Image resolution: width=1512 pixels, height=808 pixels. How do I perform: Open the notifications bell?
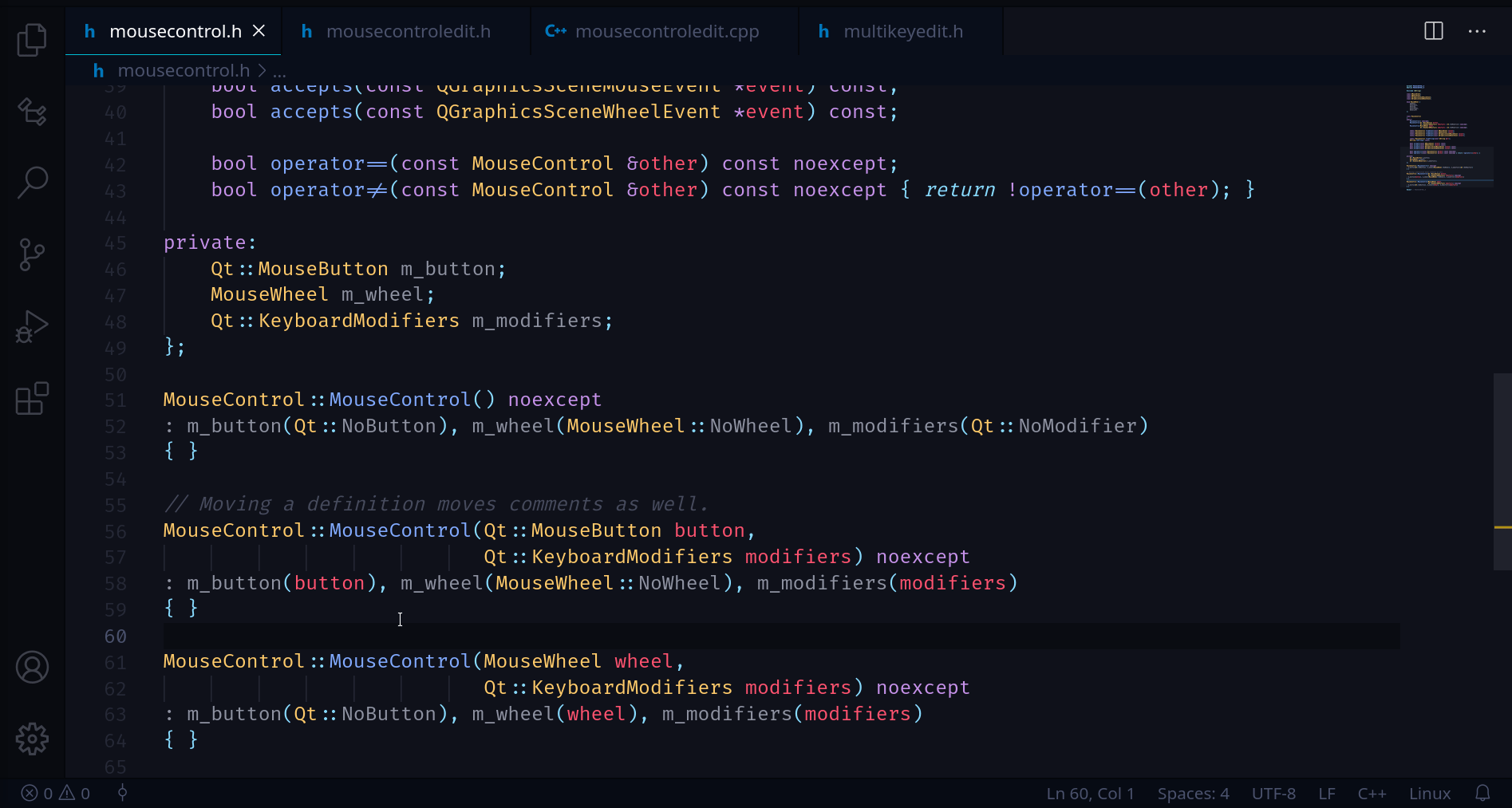1482,793
